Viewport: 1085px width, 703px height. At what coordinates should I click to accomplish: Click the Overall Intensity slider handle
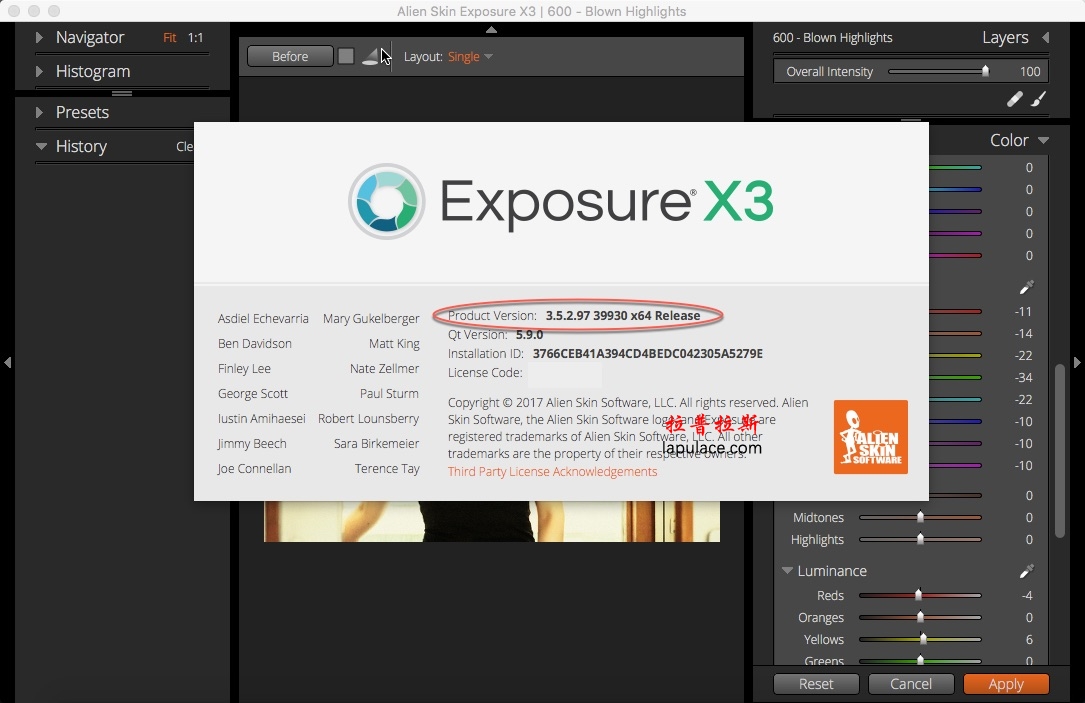[x=985, y=71]
